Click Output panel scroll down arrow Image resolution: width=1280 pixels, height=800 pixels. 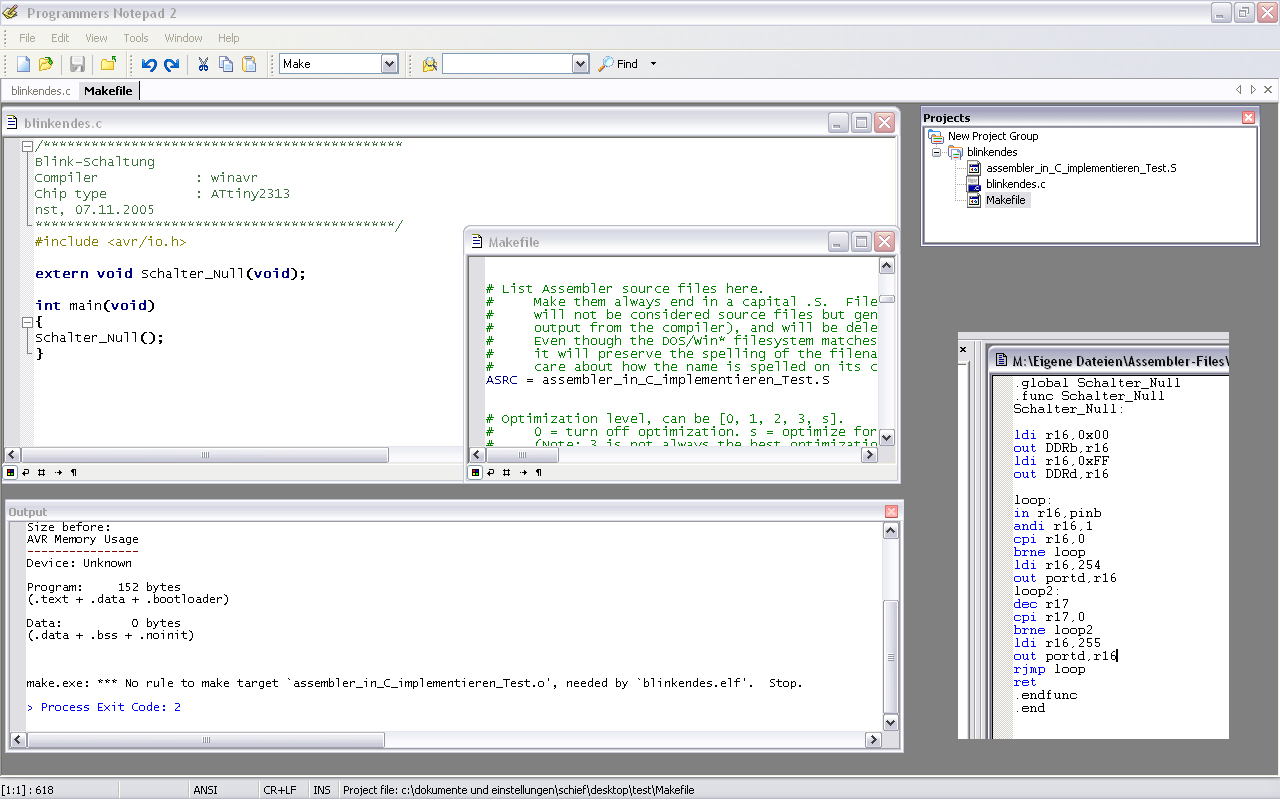[x=891, y=722]
